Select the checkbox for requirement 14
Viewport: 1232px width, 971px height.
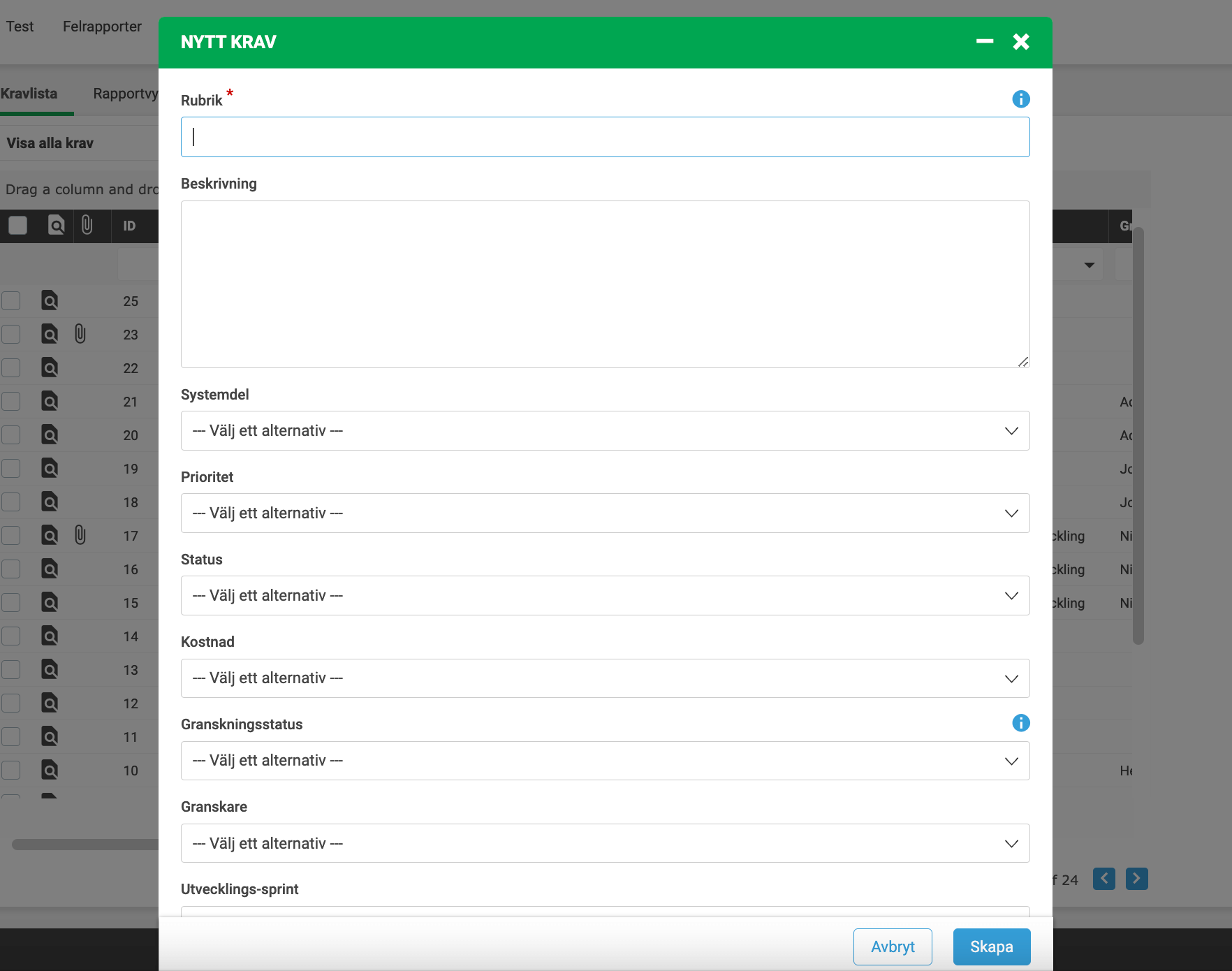(x=11, y=636)
